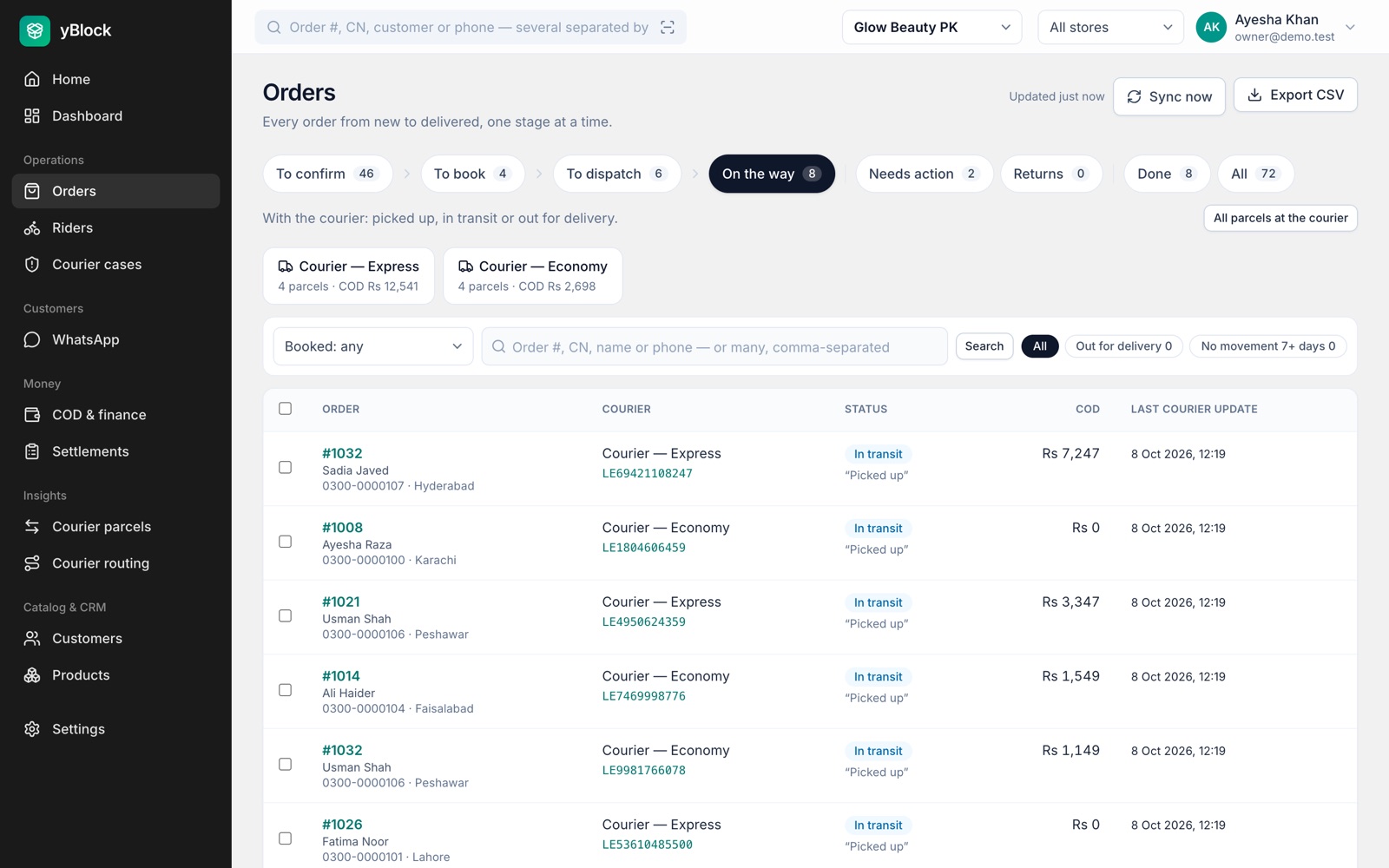This screenshot has height=868, width=1389.
Task: Open Settlements clipboard icon
Action: point(32,451)
